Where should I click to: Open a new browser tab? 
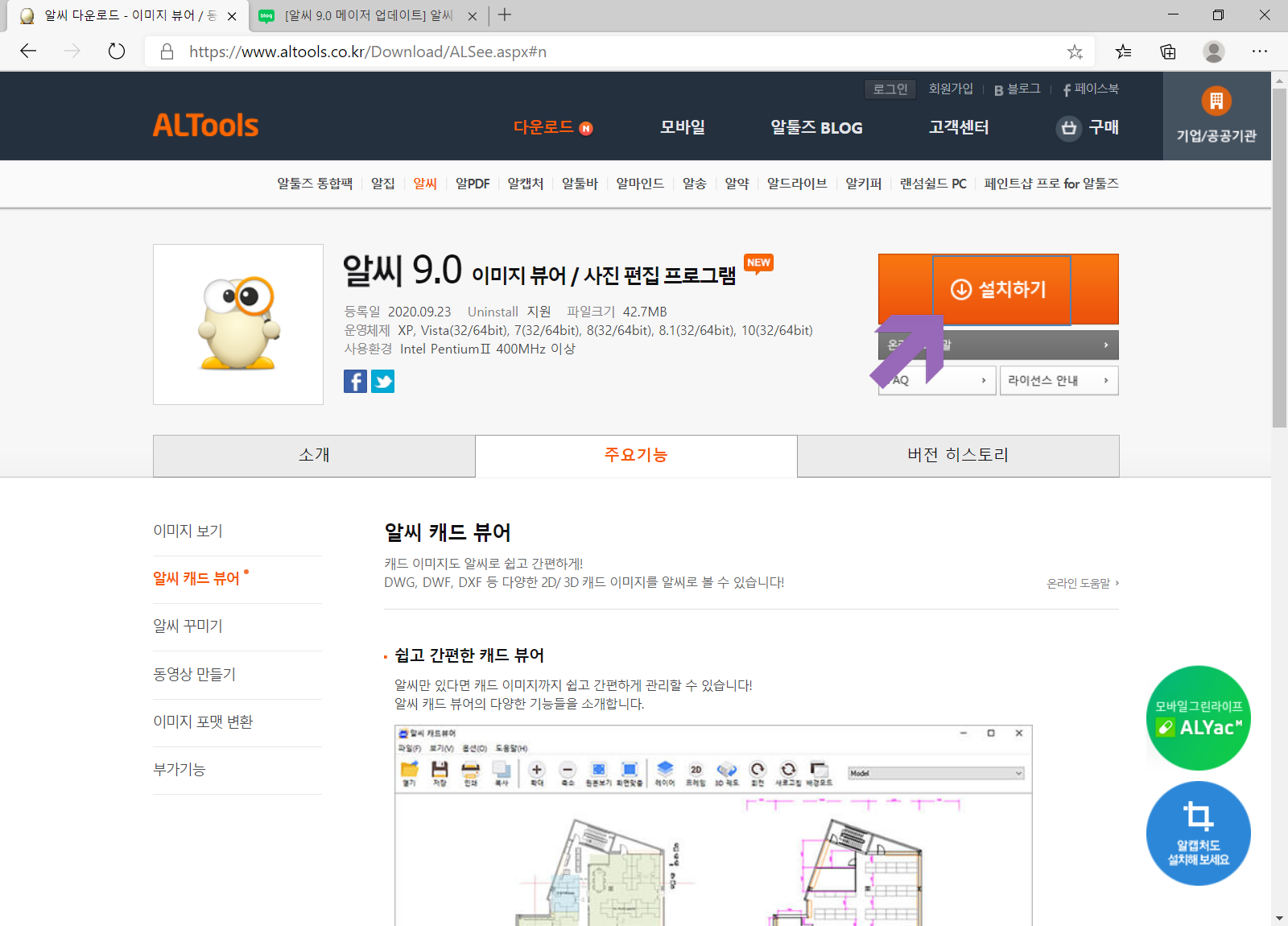point(505,15)
